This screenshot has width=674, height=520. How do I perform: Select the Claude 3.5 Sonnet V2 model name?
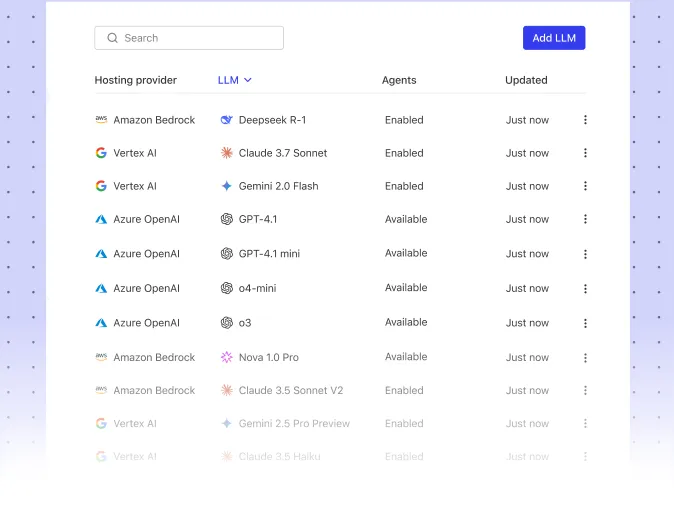(291, 390)
